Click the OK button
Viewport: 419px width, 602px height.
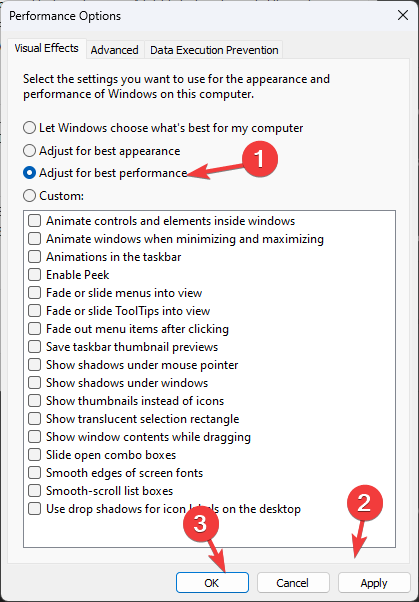pos(212,583)
